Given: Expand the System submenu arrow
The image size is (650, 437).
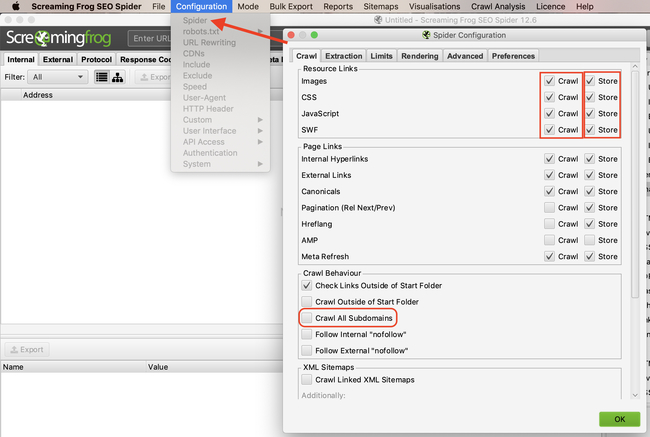Looking at the screenshot, I should point(260,164).
